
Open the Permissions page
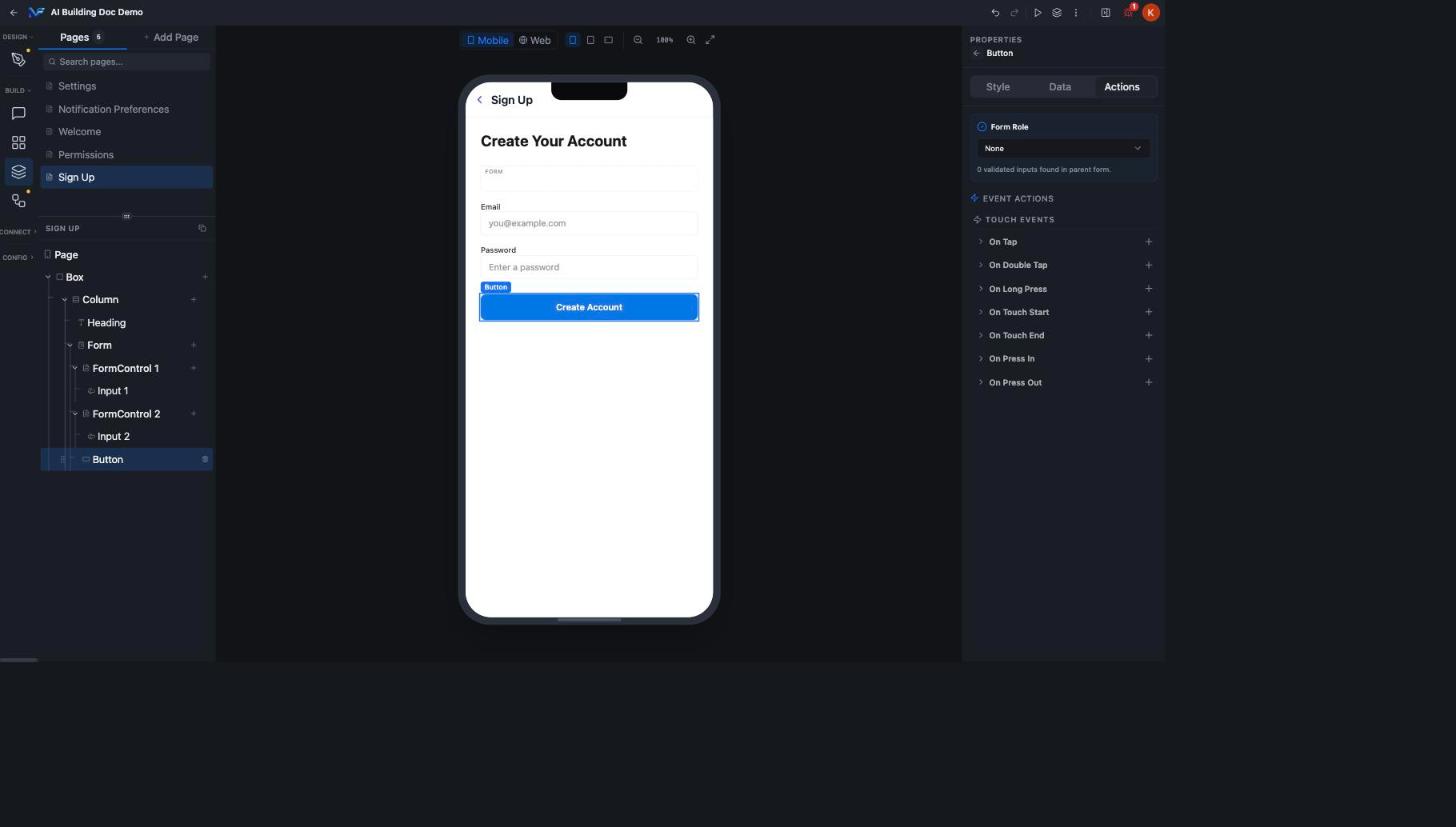126,155
